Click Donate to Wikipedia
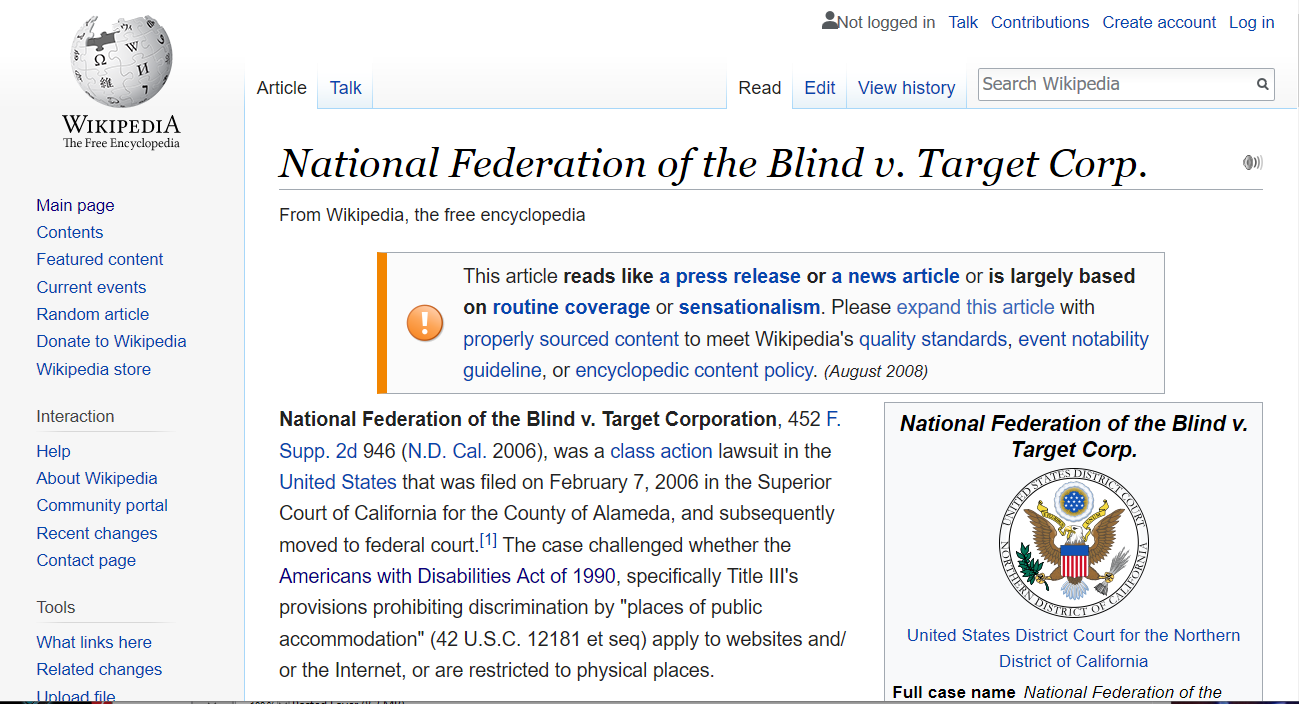This screenshot has height=704, width=1299. coord(112,341)
